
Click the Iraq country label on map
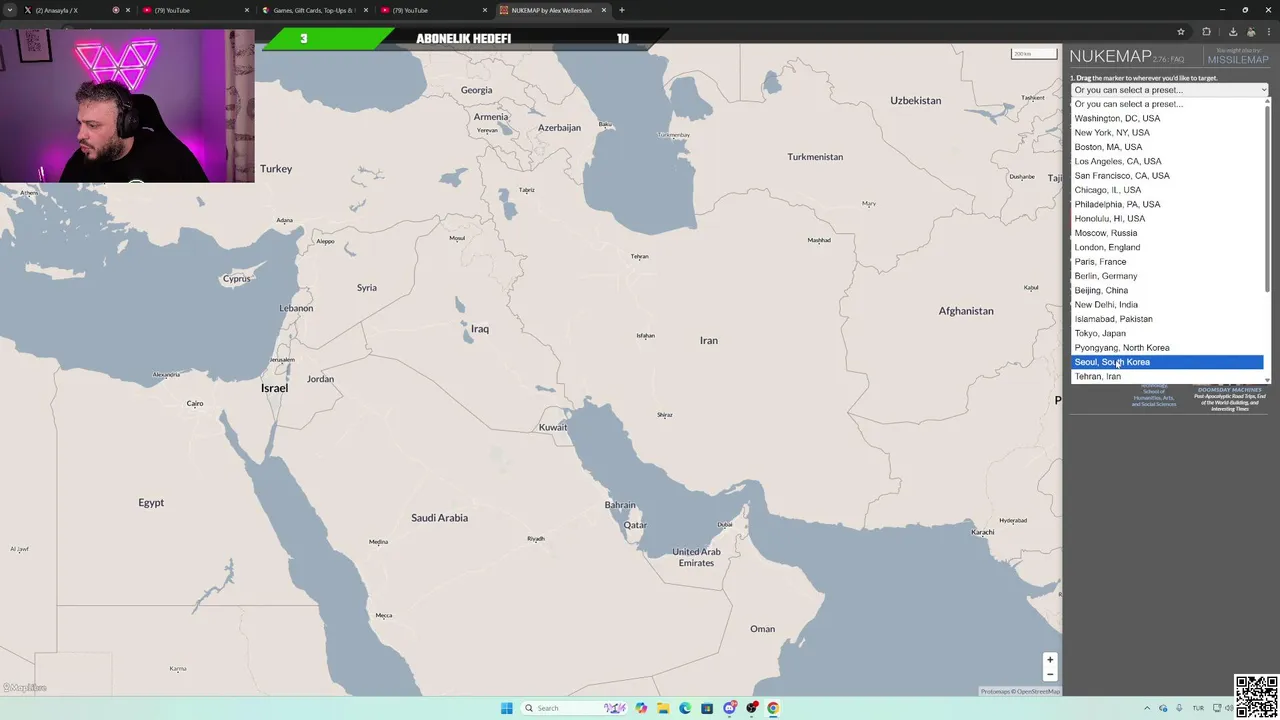(x=480, y=329)
